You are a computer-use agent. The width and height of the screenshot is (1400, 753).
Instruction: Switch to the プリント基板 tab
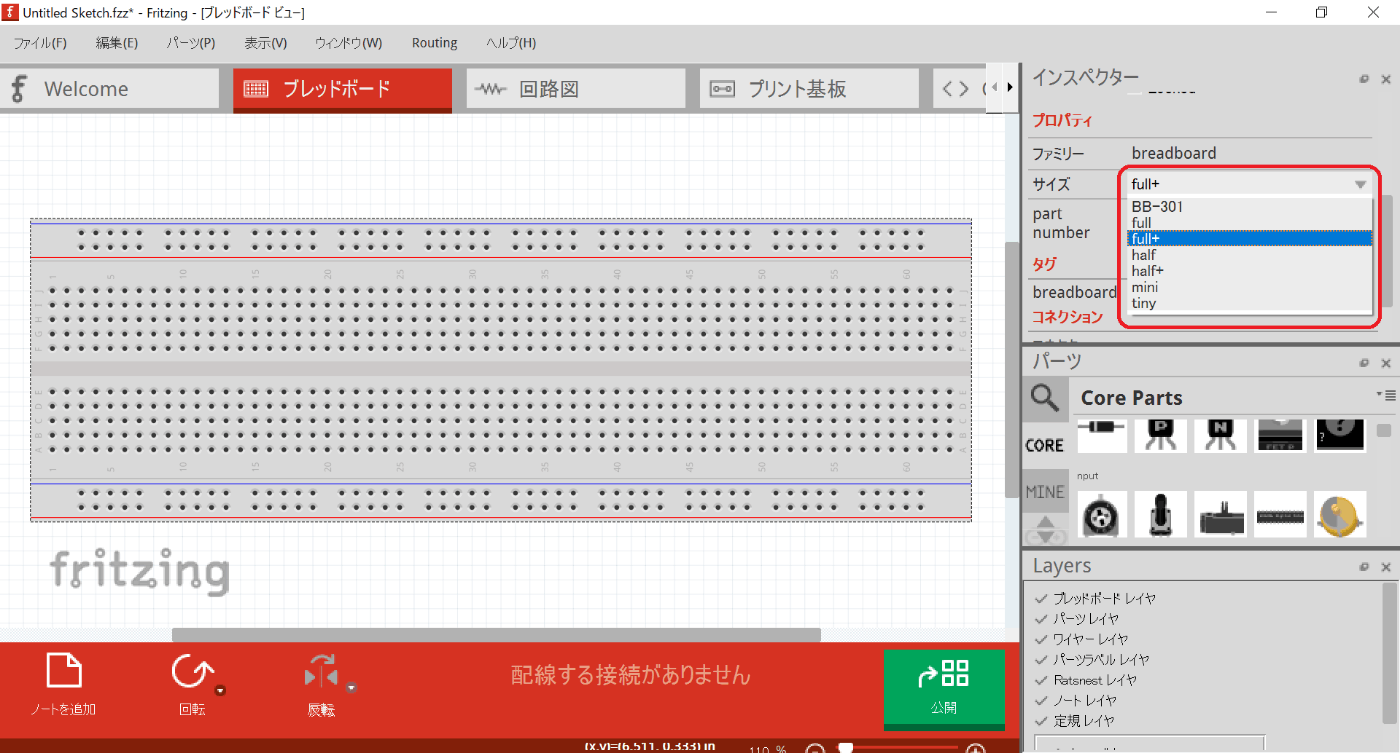(809, 89)
